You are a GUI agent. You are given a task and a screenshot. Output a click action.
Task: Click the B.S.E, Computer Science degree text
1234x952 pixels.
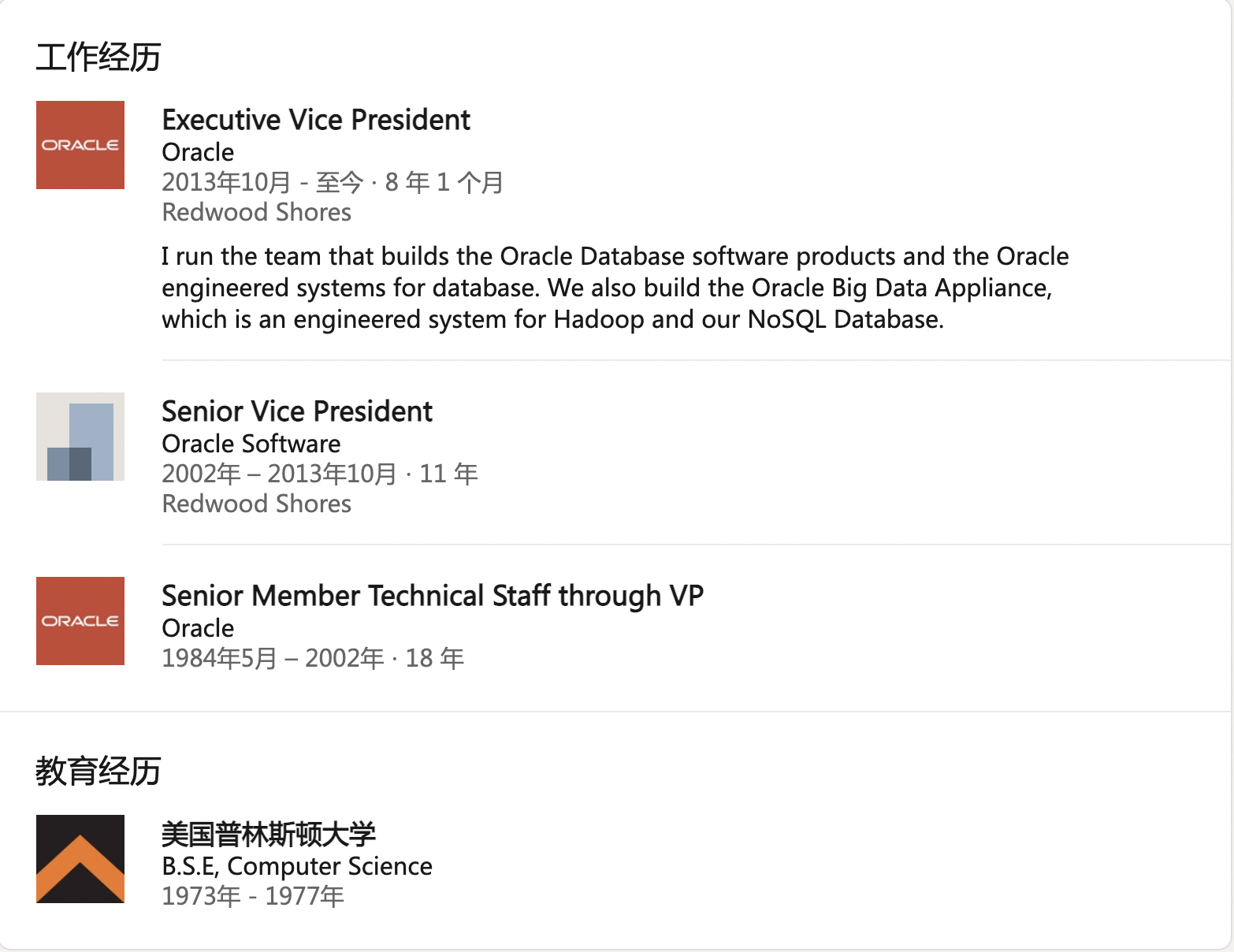point(297,866)
